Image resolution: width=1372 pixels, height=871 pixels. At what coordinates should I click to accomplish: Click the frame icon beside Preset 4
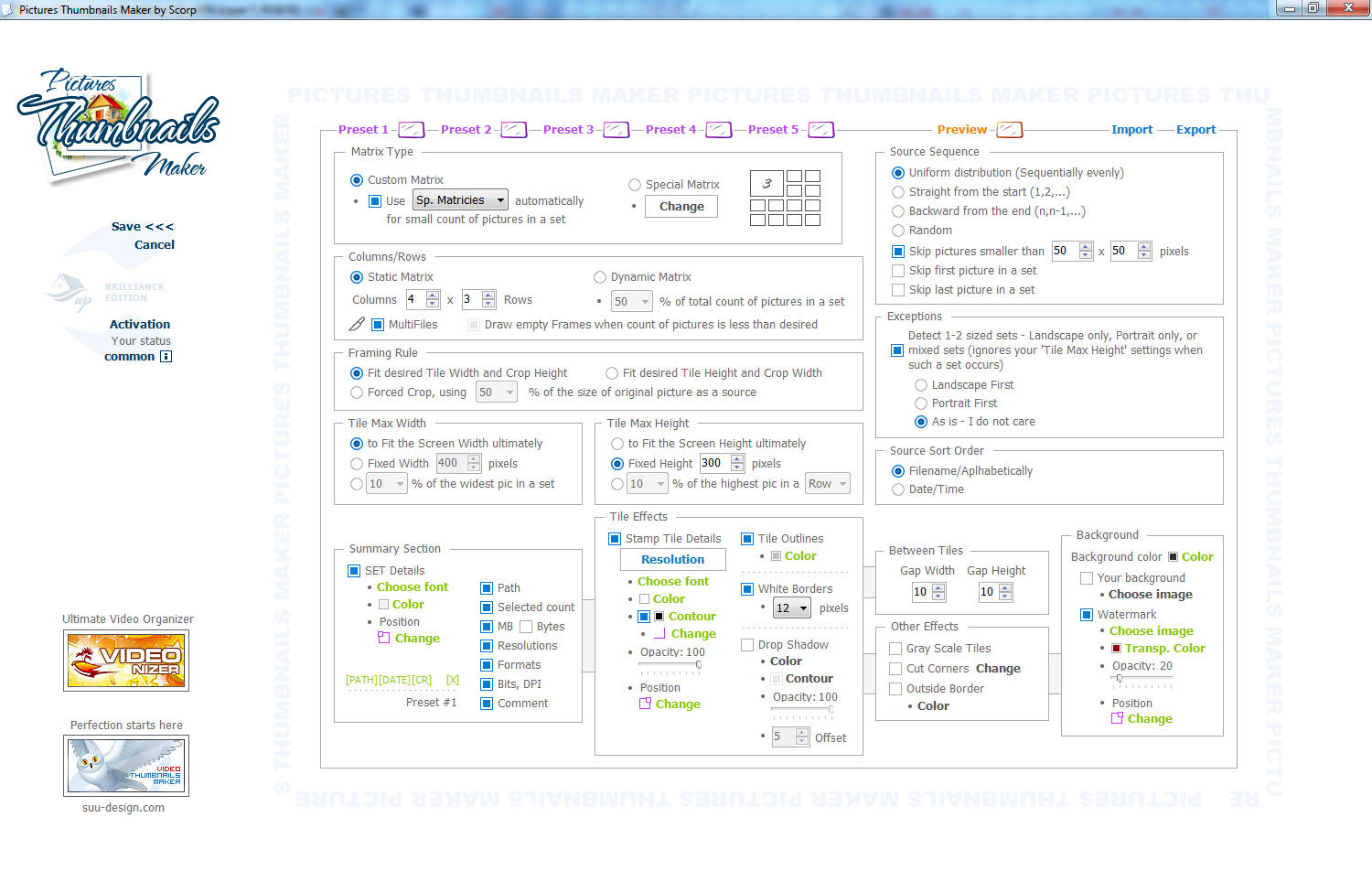718,130
